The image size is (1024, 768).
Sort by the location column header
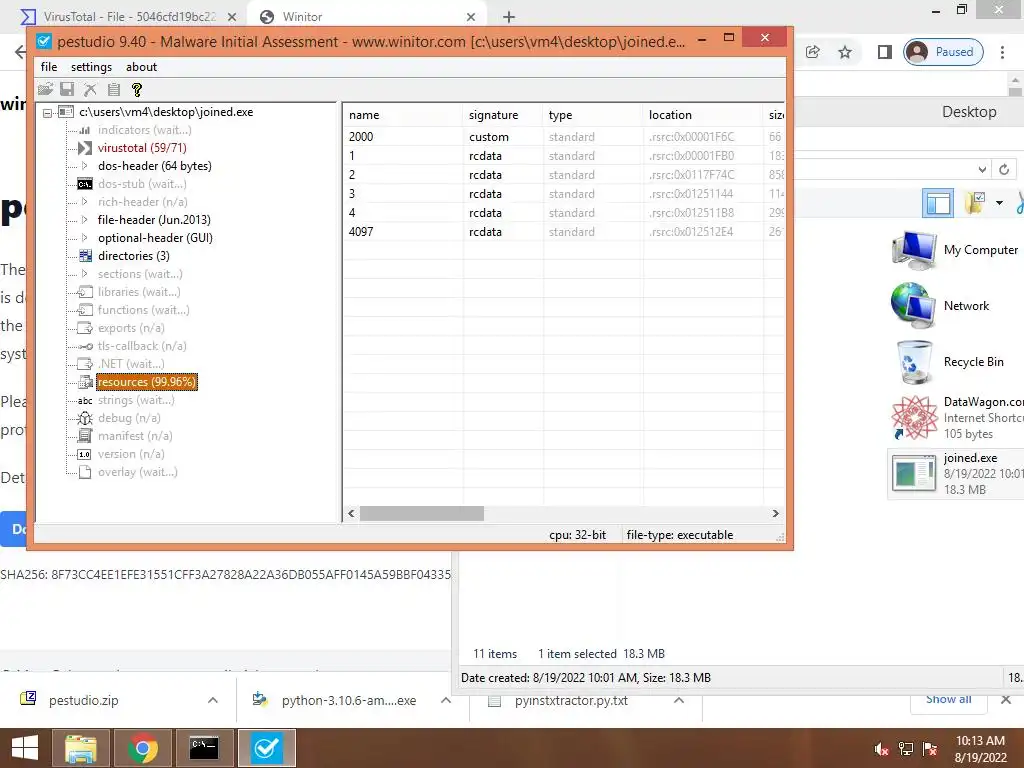click(703, 115)
